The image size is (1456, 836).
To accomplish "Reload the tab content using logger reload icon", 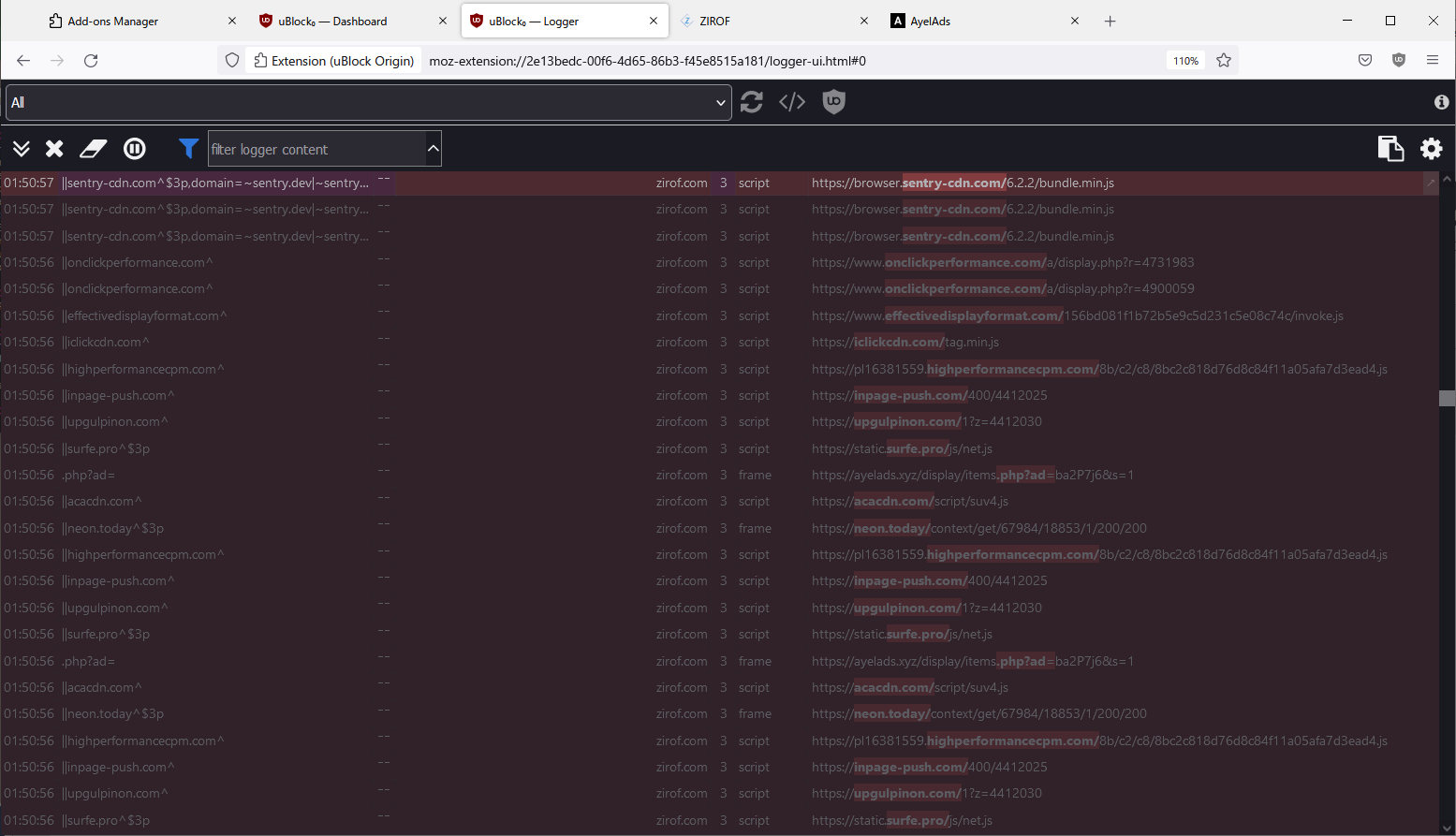I will [x=751, y=102].
